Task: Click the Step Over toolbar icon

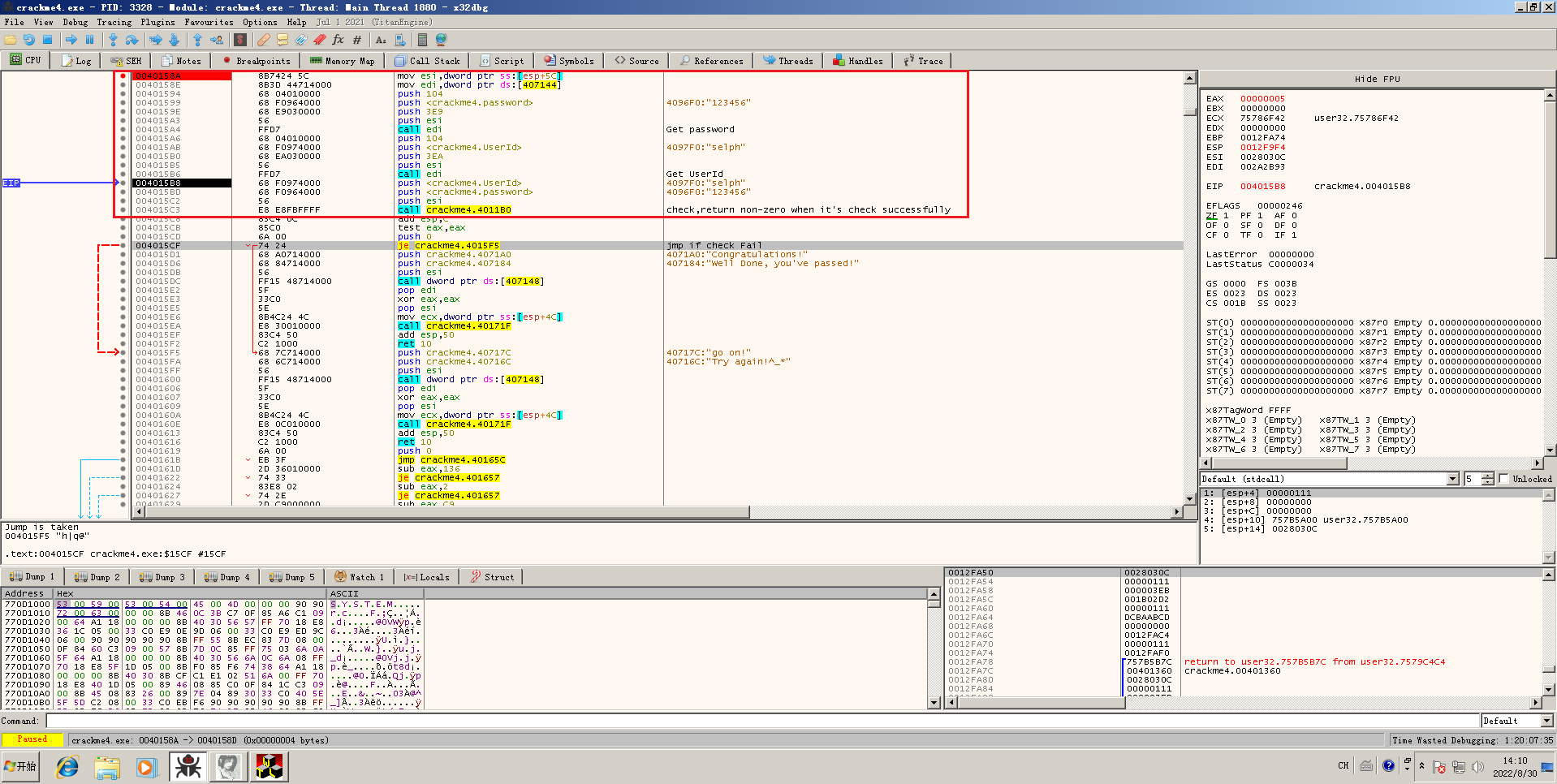Action: click(132, 40)
